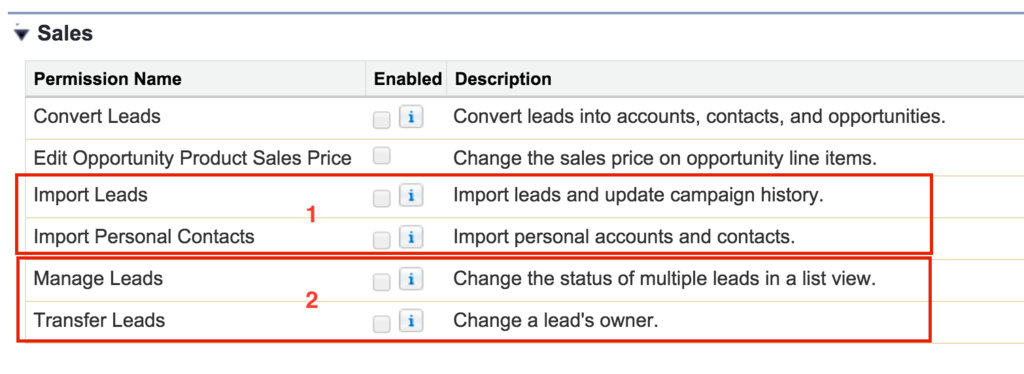Image resolution: width=1024 pixels, height=374 pixels.
Task: Enable the Manage Leads permission checkbox
Action: 381,282
